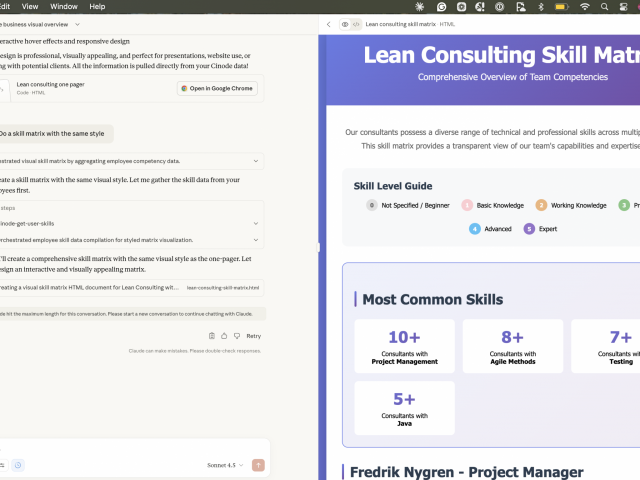Click the Wi-Fi icon in menu bar
The image size is (640, 480).
pyautogui.click(x=585, y=6)
